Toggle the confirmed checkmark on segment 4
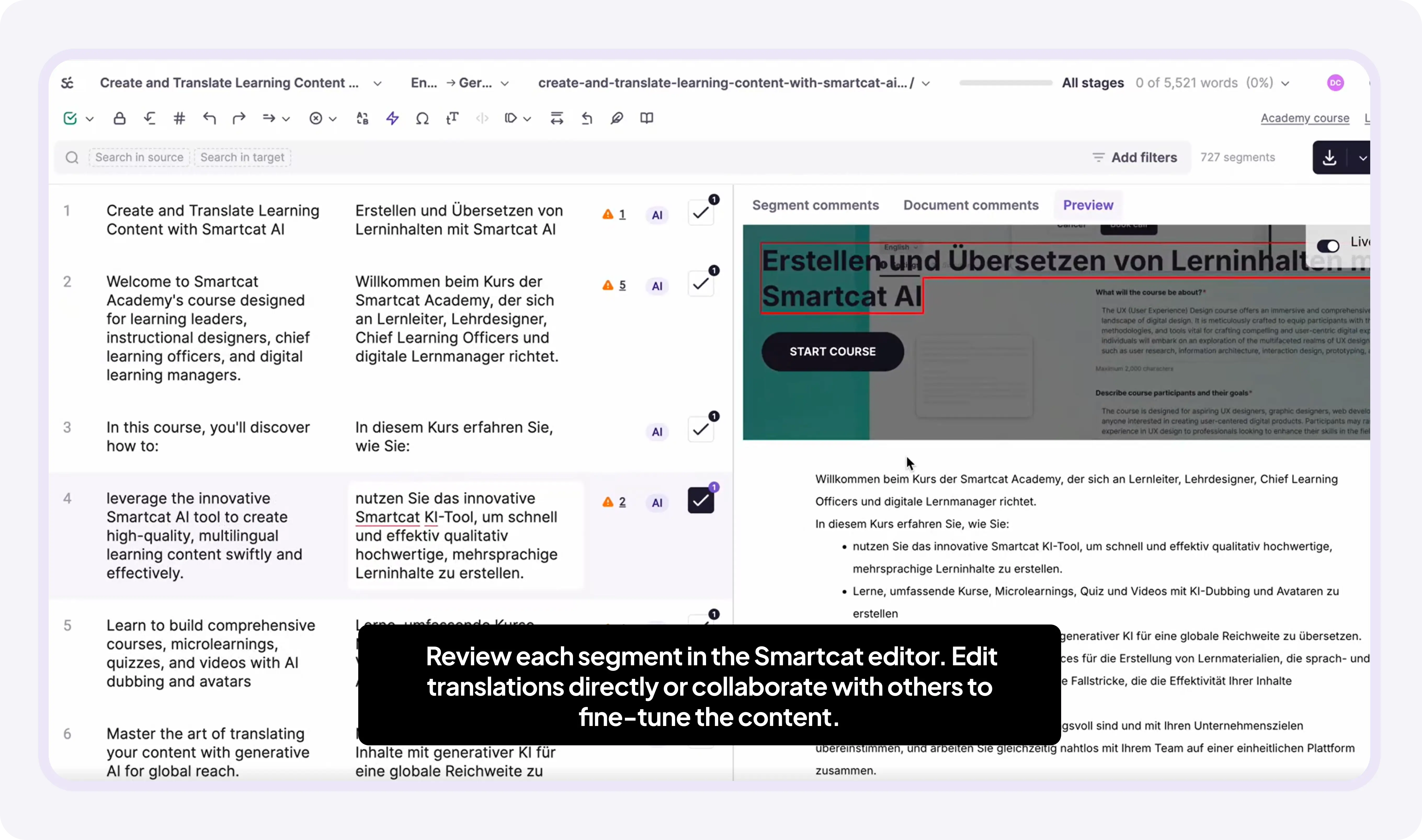 [701, 500]
